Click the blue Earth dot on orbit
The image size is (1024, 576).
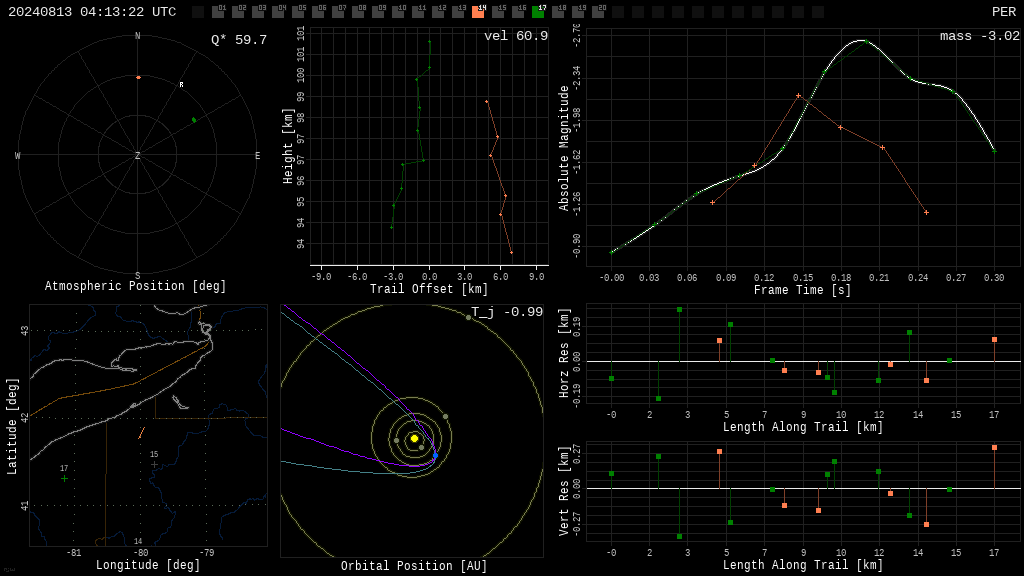(x=436, y=455)
